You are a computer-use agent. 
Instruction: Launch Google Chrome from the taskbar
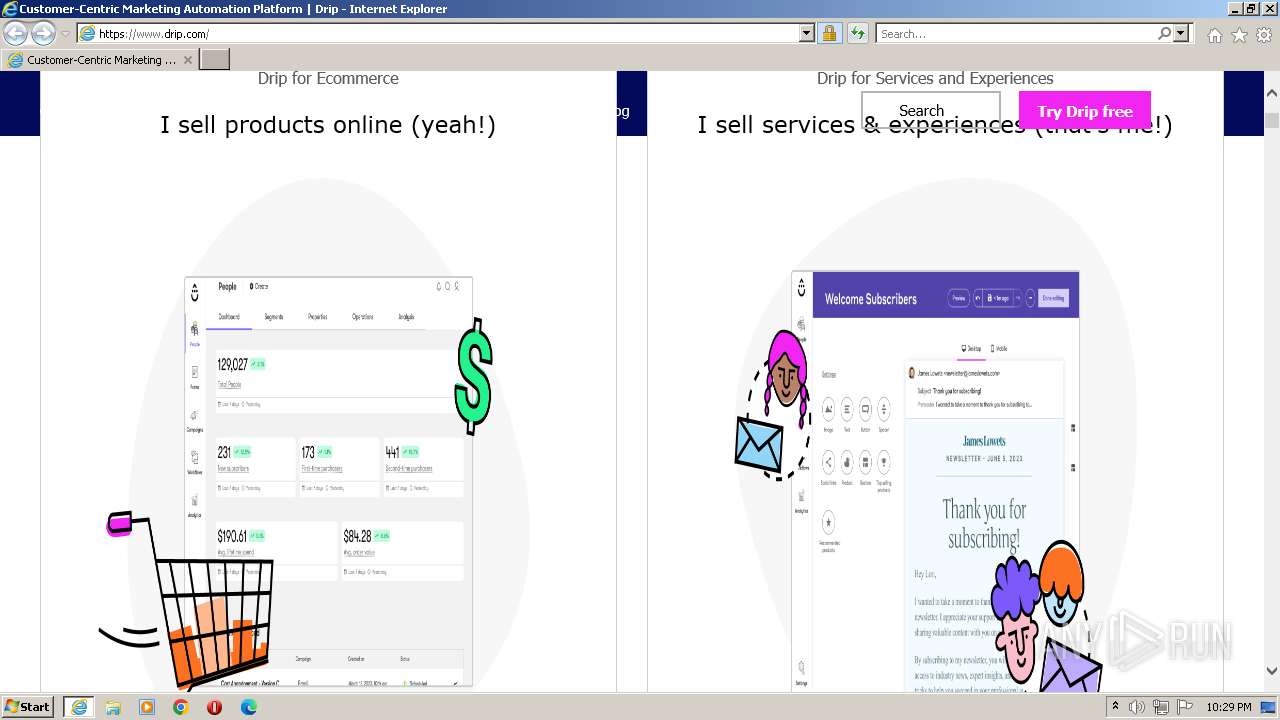[181, 707]
